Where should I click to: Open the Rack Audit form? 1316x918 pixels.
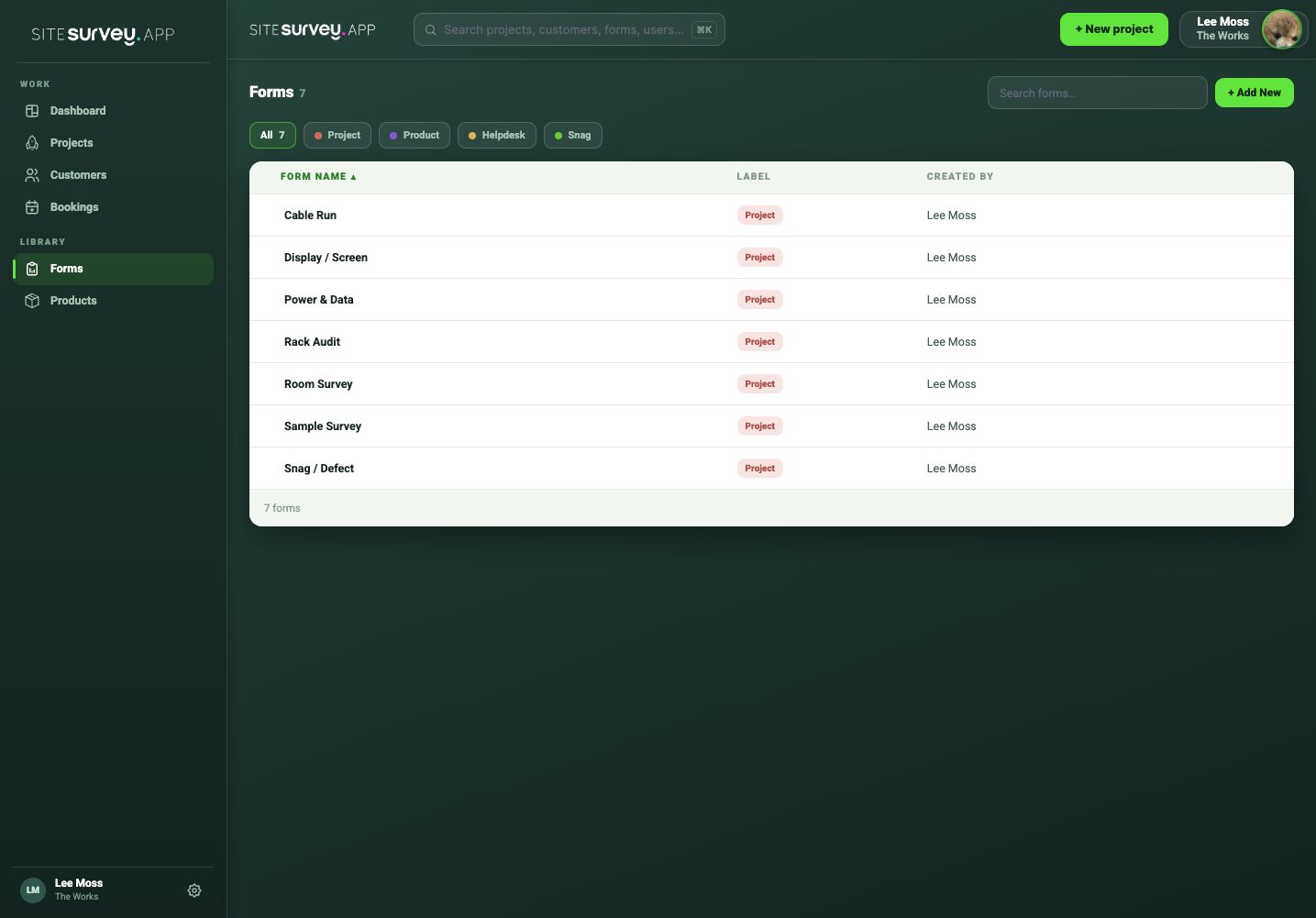pyautogui.click(x=312, y=342)
